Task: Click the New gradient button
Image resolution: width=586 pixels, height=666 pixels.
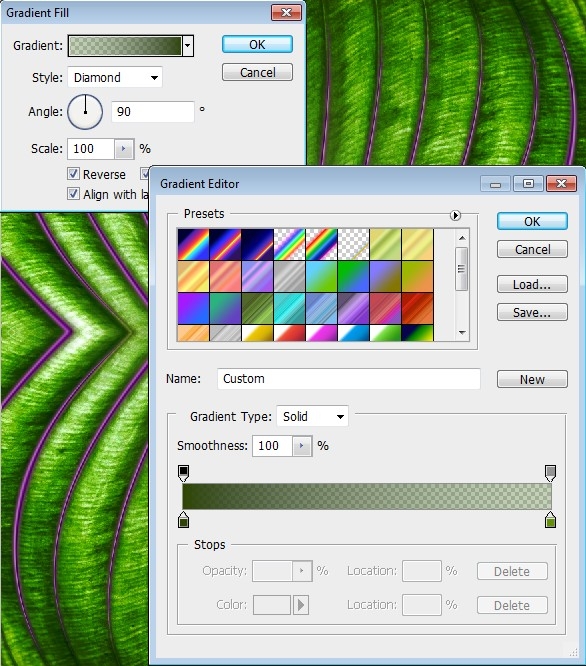Action: coord(532,379)
